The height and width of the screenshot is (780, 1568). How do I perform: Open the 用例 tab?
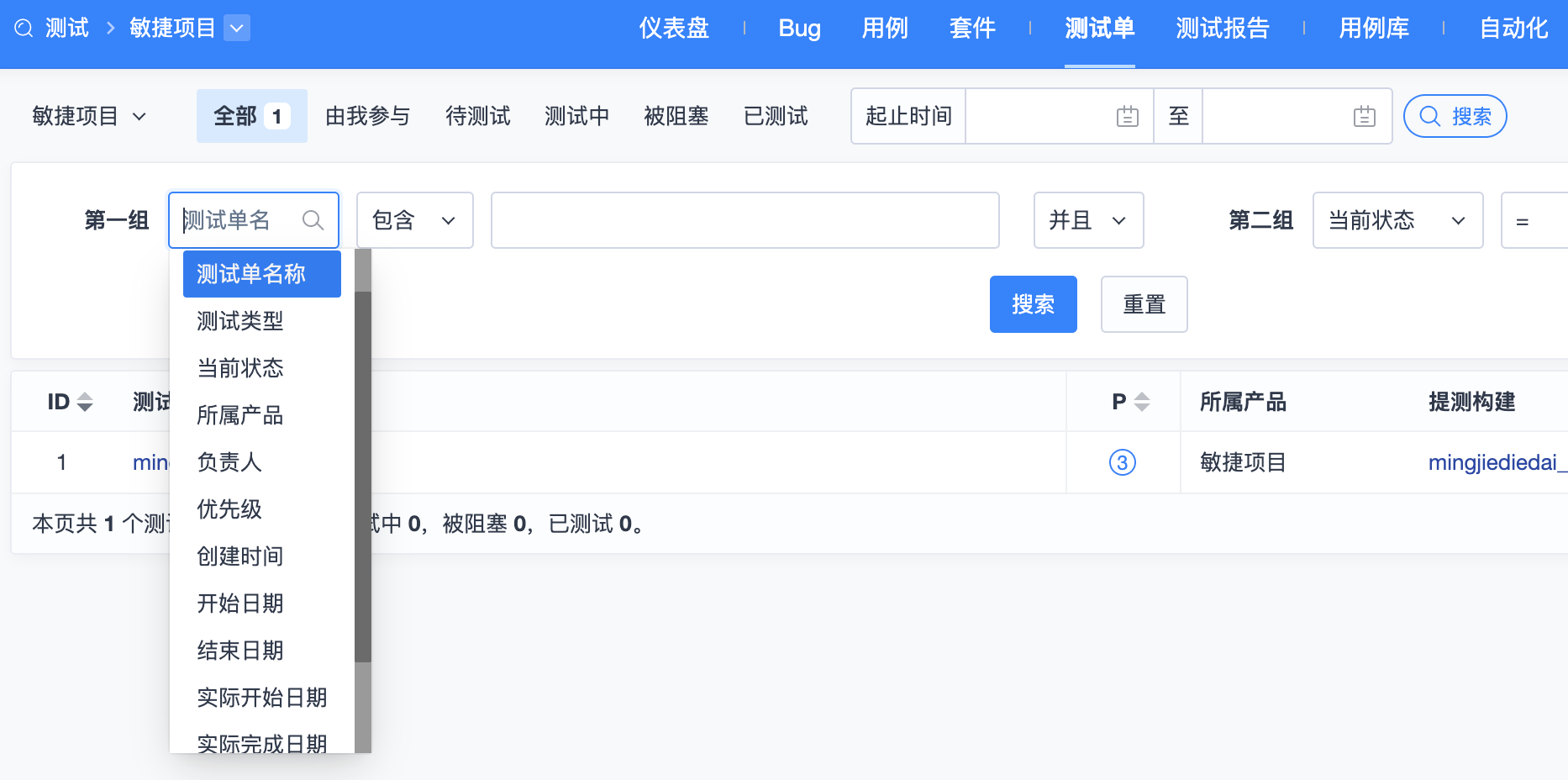point(885,29)
